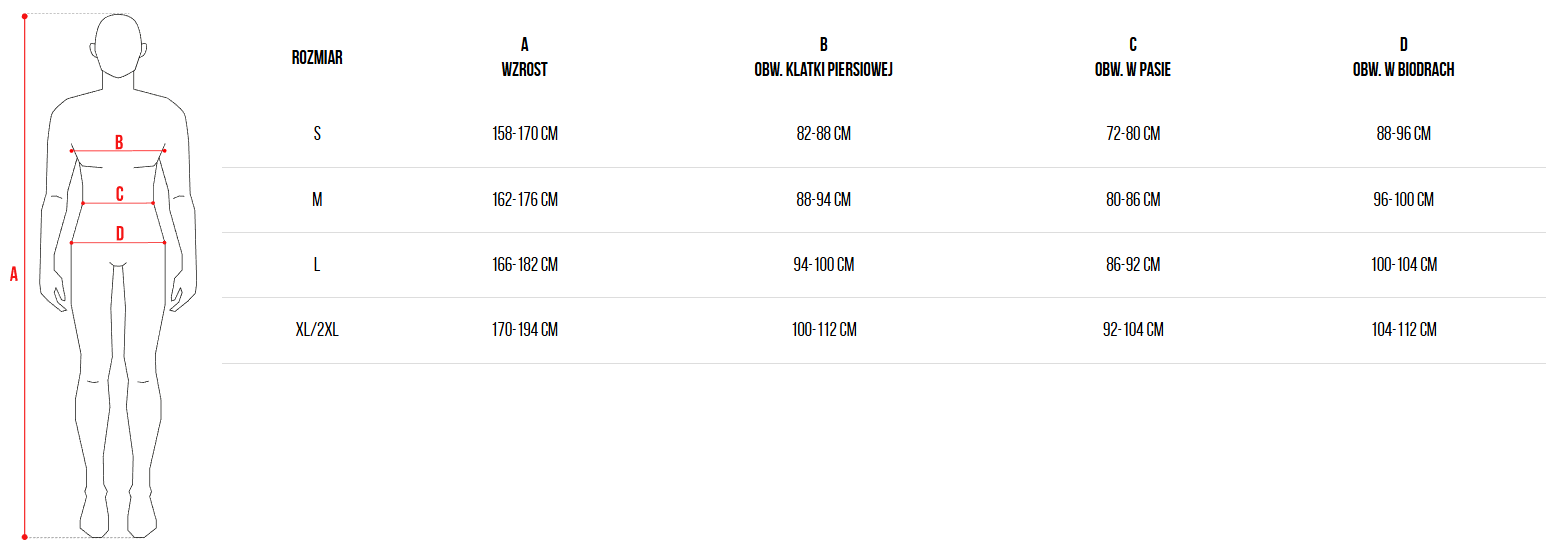Click the OBW. W PASIE header
Screen dimensions: 1546x550
[x=1133, y=70]
